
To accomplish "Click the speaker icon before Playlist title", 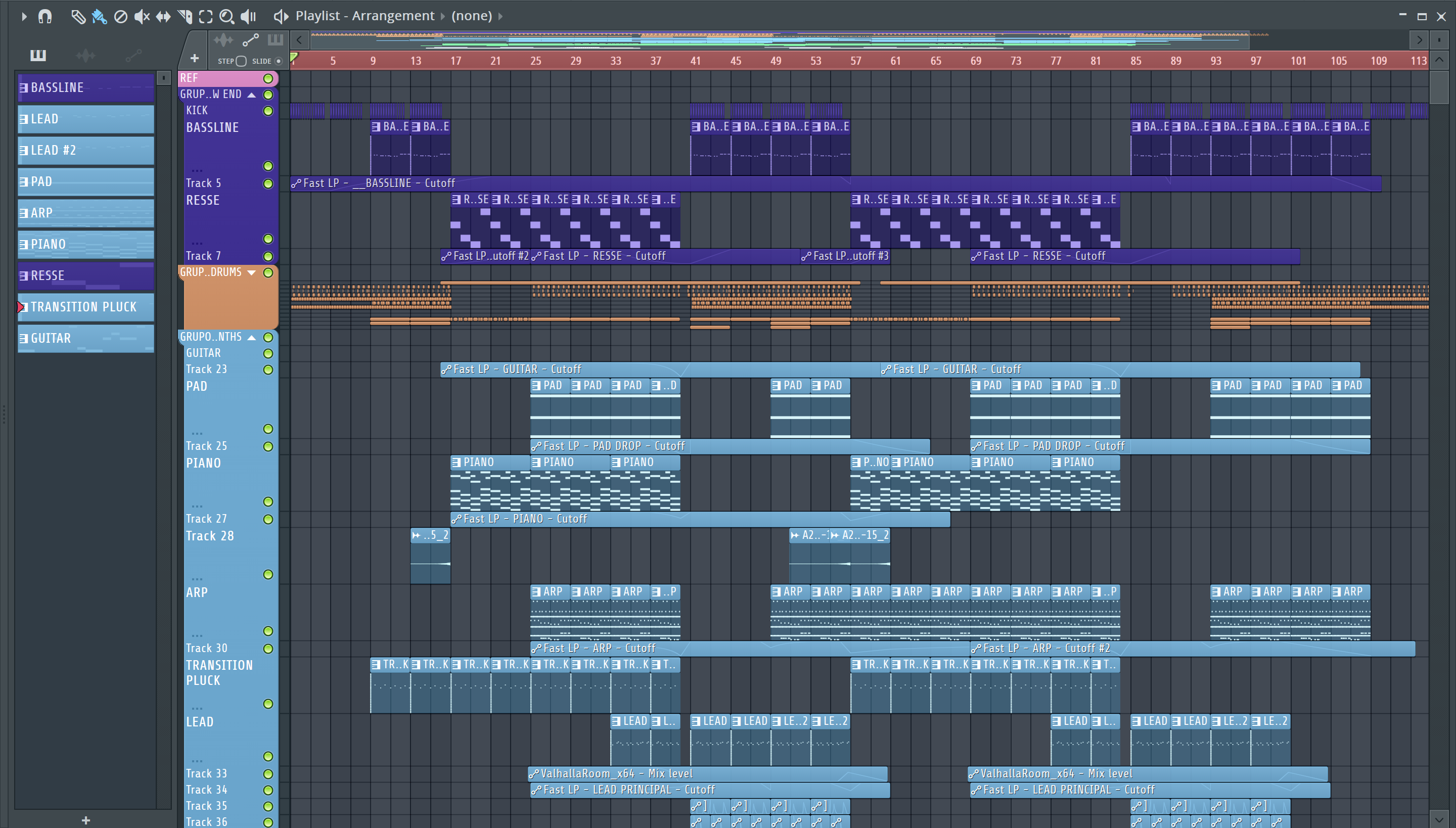I will [281, 17].
